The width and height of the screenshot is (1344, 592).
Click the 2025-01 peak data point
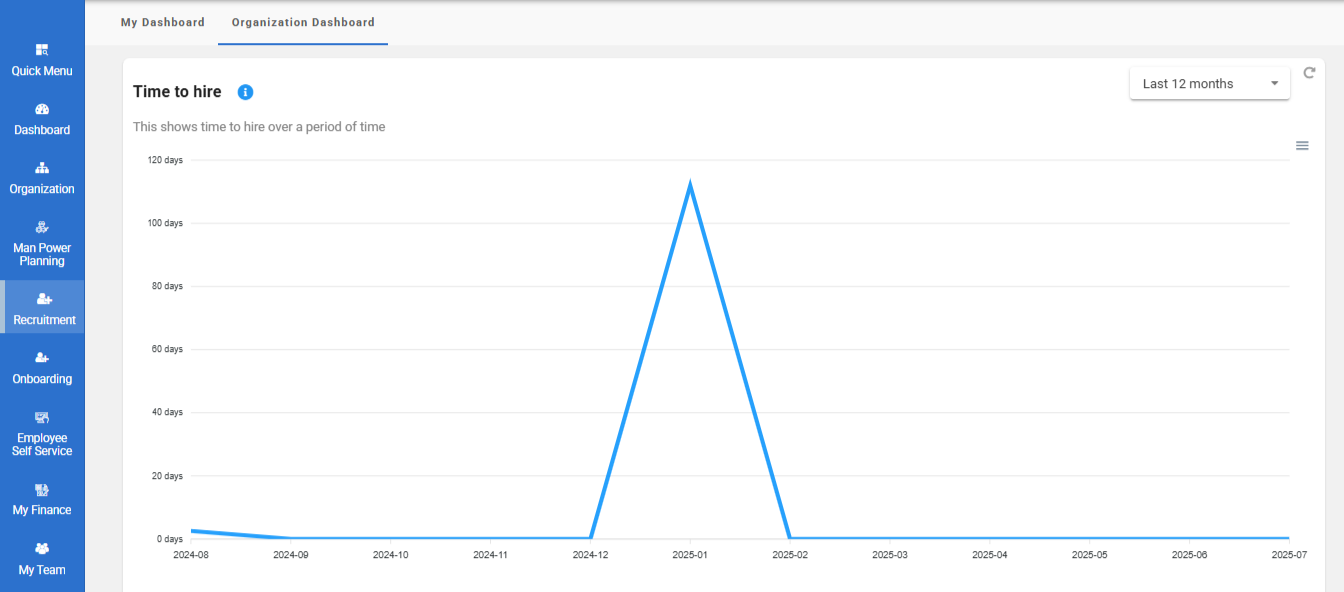[690, 185]
